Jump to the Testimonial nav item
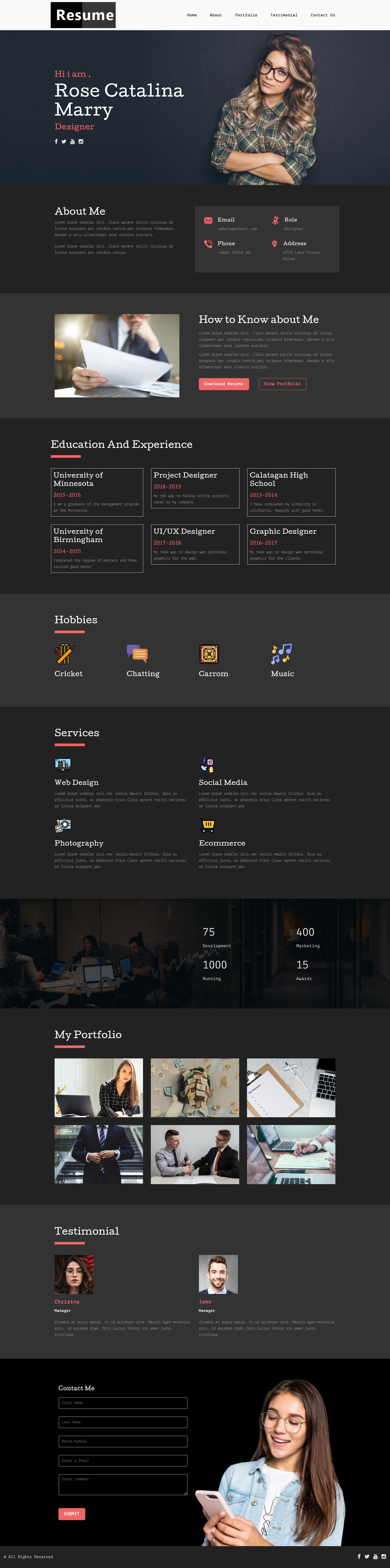390x1568 pixels. pos(284,15)
